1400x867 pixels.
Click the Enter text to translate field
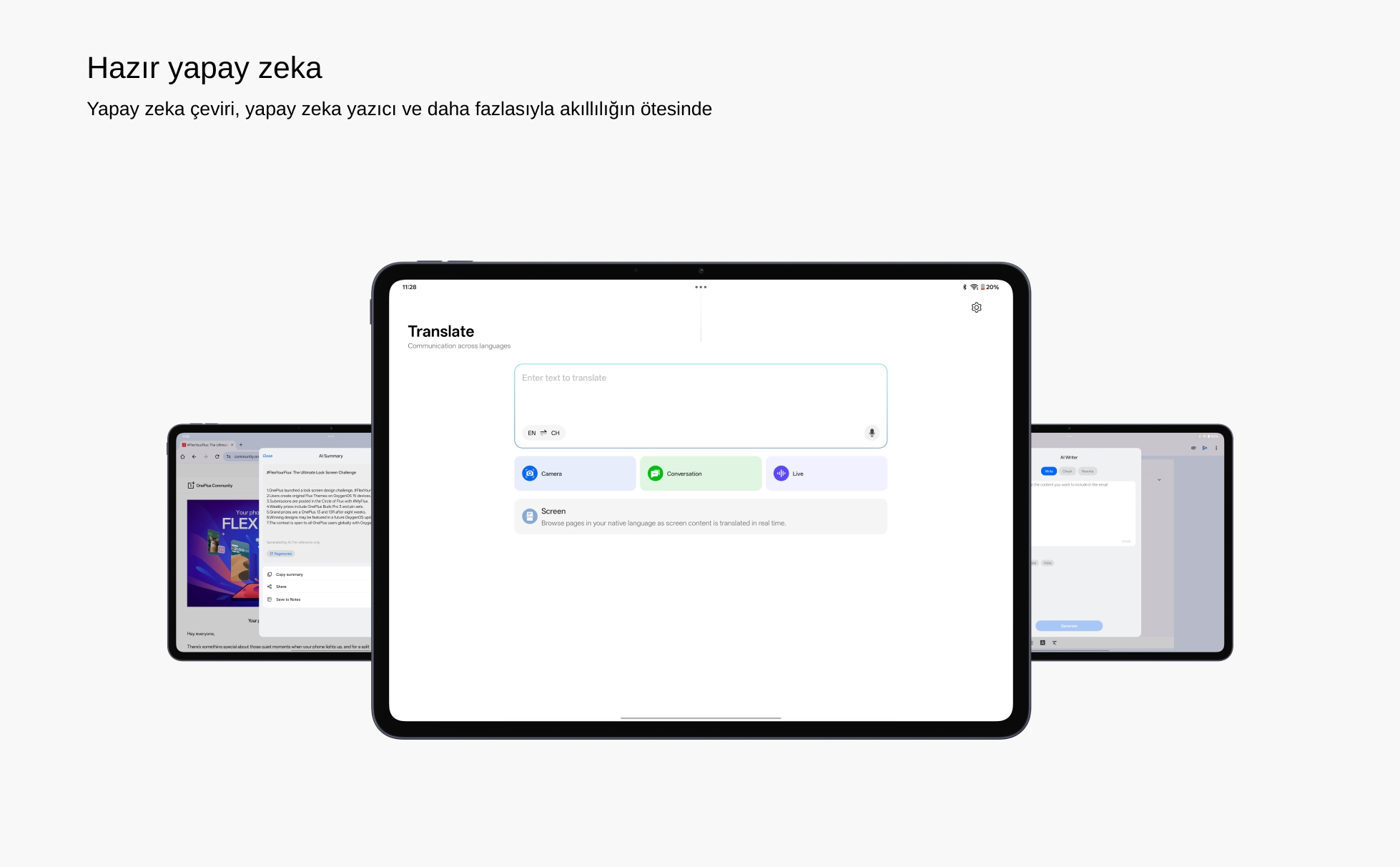[x=699, y=393]
